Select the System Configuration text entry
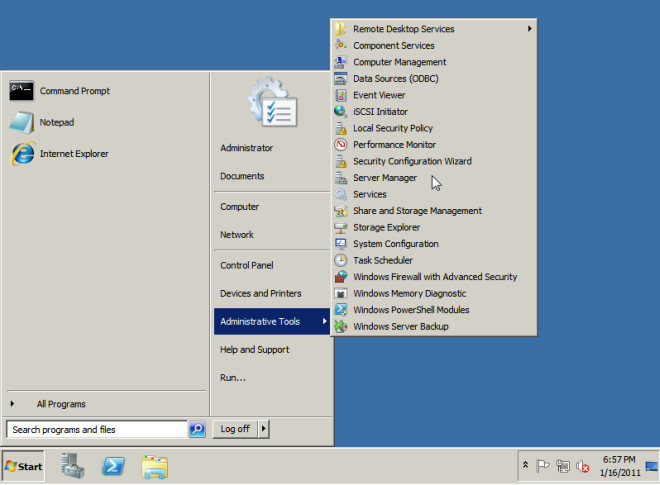Viewport: 660px width, 485px height. pyautogui.click(x=396, y=244)
